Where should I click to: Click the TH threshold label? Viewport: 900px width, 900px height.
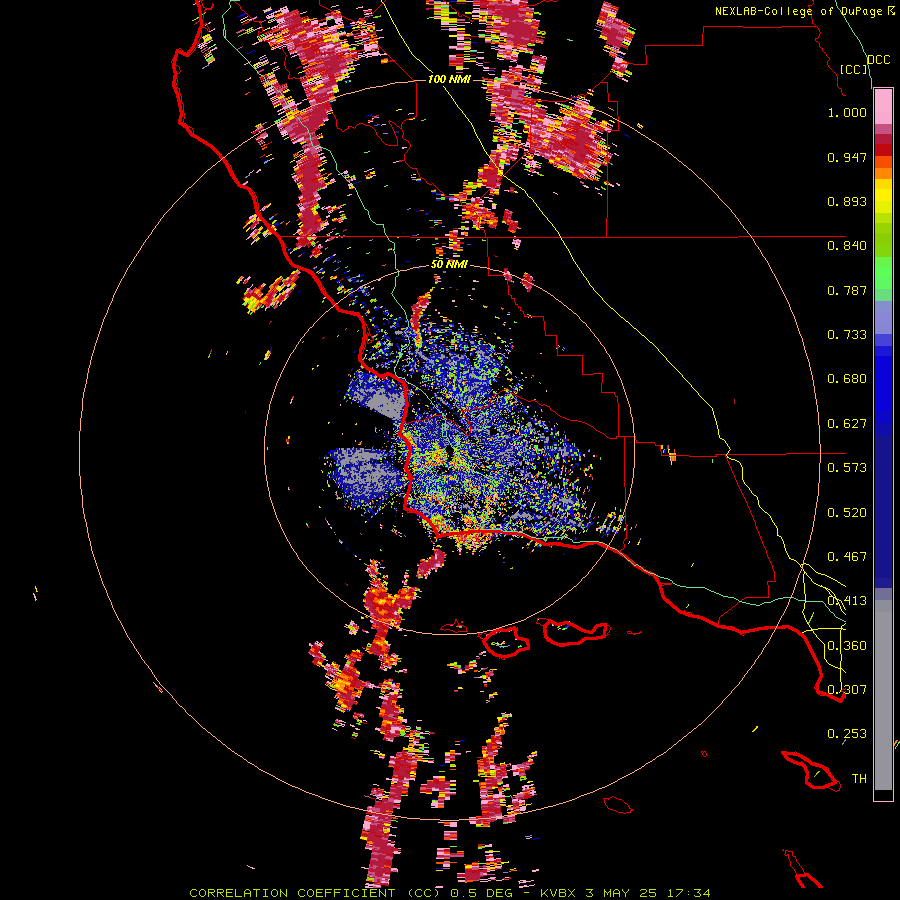click(x=859, y=779)
